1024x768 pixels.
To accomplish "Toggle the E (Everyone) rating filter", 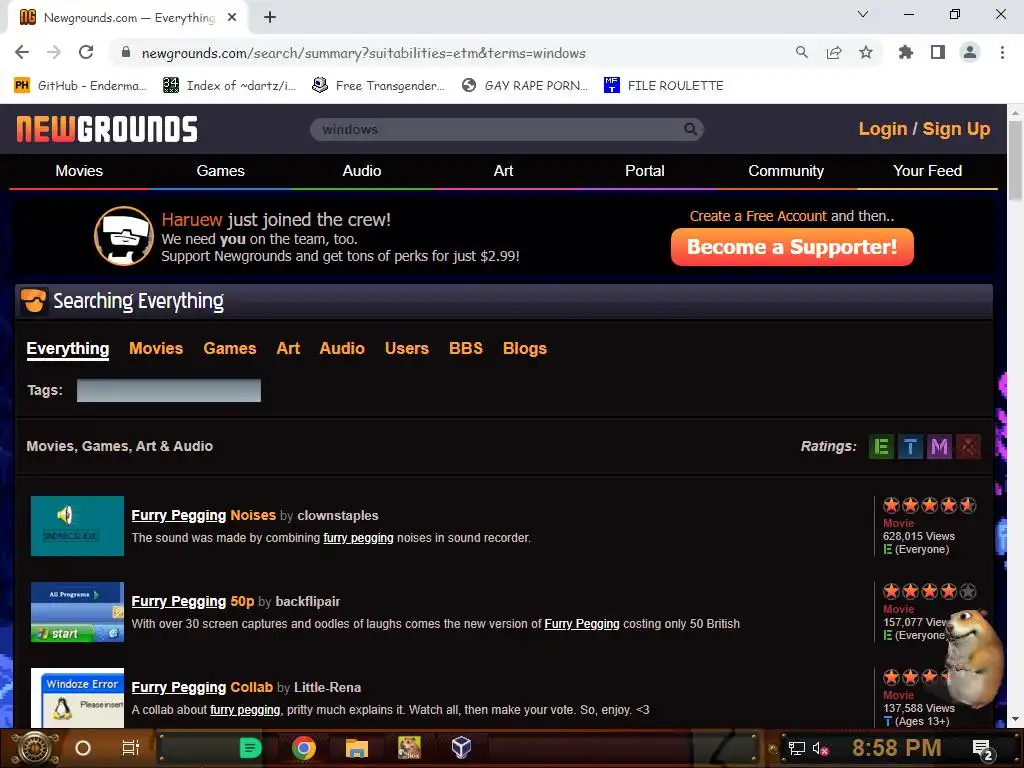I will pyautogui.click(x=881, y=447).
